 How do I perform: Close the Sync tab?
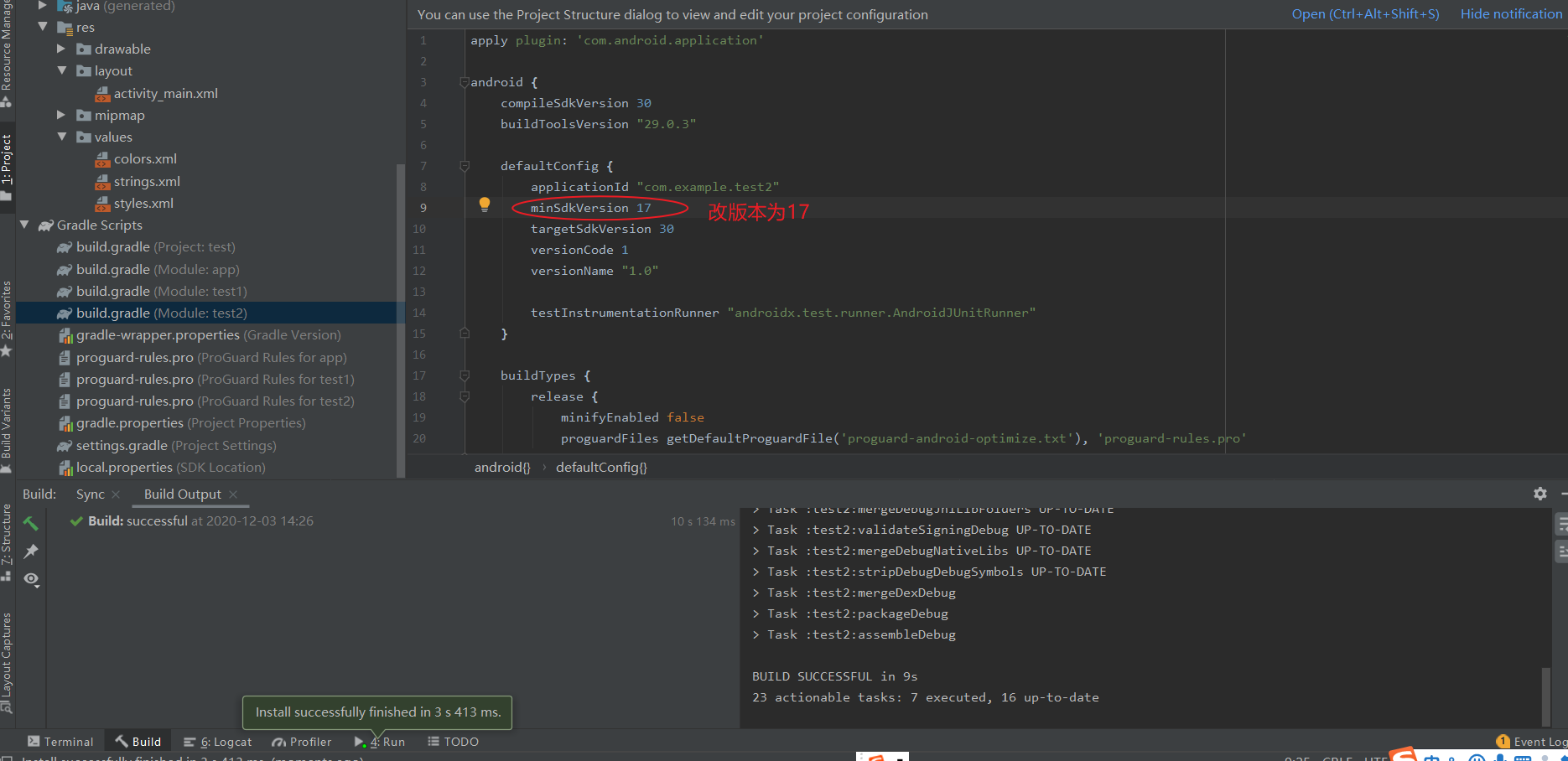116,494
